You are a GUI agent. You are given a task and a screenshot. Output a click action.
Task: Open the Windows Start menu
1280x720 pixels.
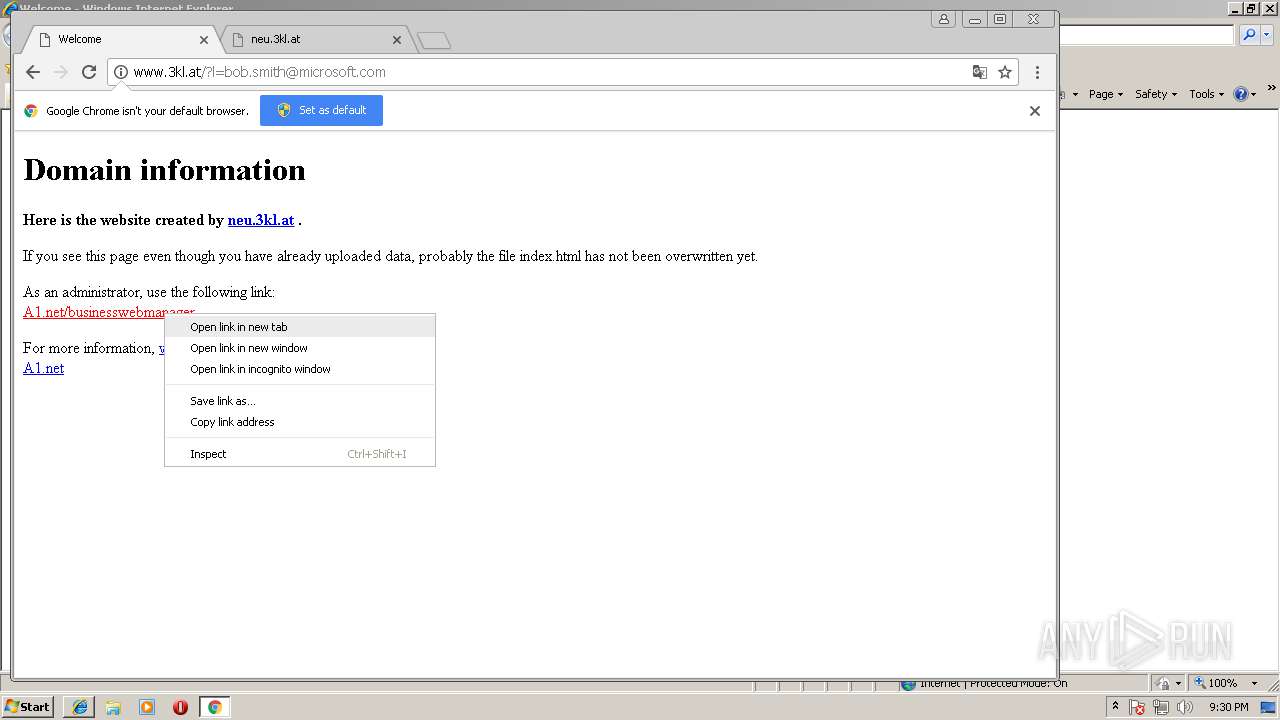point(28,707)
